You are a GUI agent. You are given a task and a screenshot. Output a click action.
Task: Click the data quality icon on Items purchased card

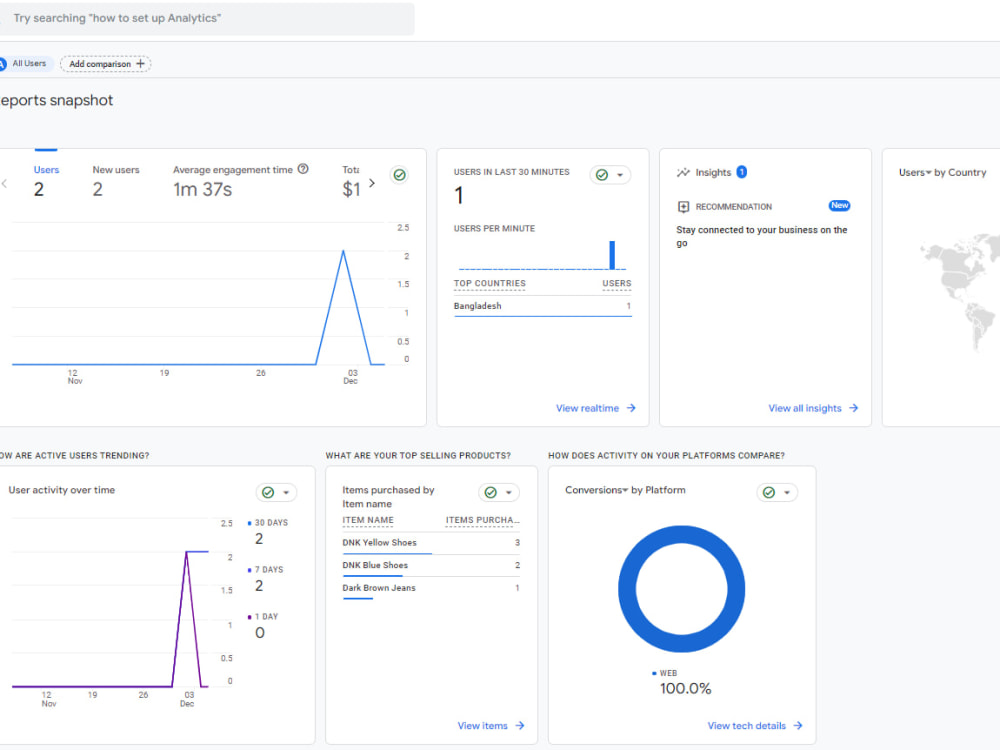tap(490, 492)
